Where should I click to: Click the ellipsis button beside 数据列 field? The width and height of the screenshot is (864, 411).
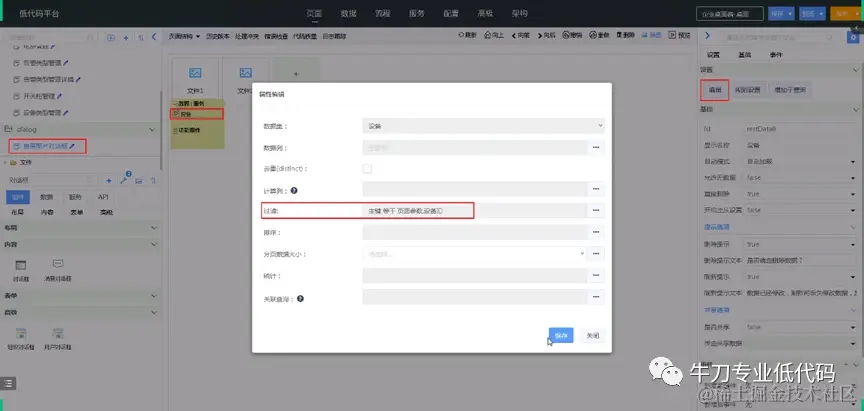click(596, 148)
